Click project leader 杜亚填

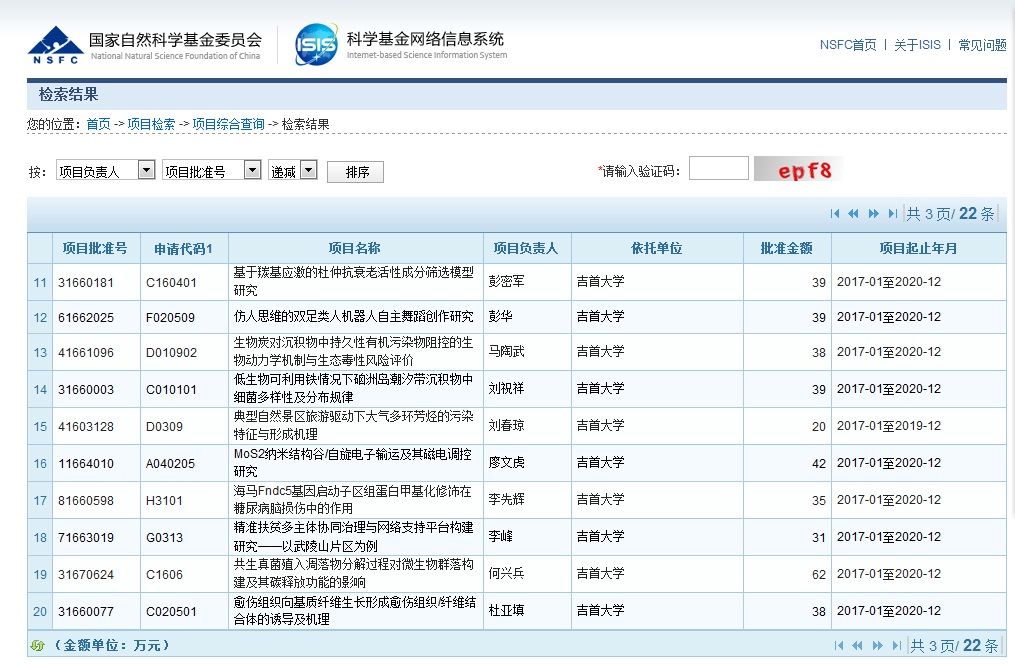click(x=506, y=610)
